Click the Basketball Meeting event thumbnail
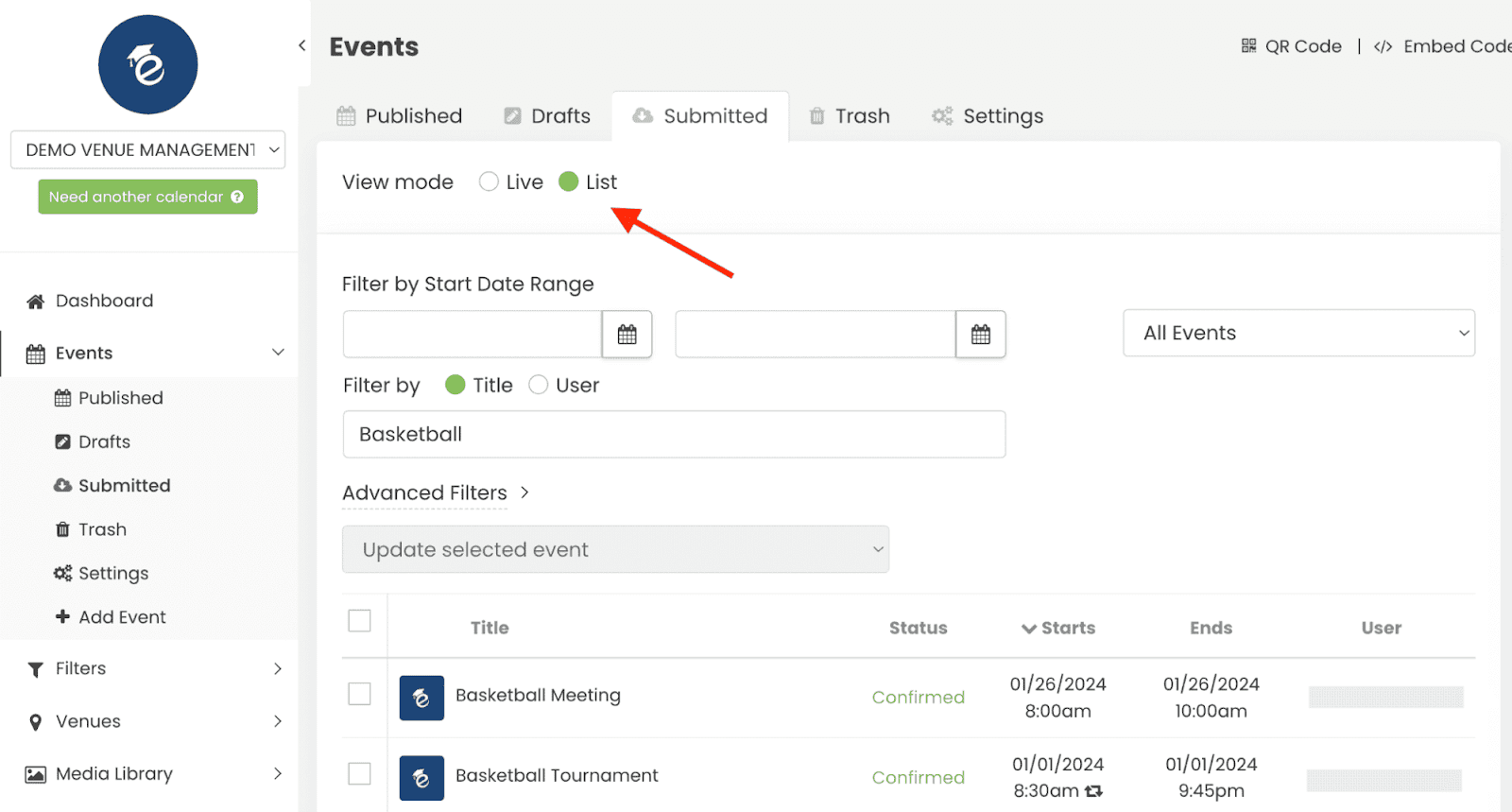Viewport: 1512px width, 812px height. click(x=421, y=698)
